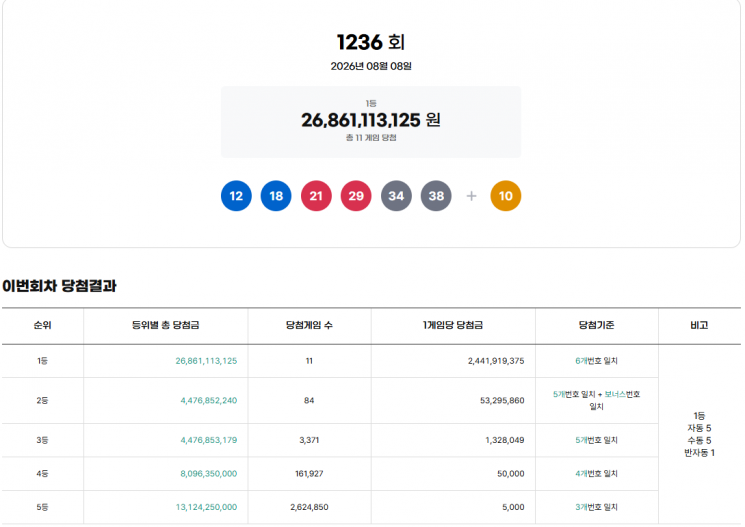Image resolution: width=745 pixels, height=527 pixels.
Task: Click winner count 84
Action: pos(309,401)
